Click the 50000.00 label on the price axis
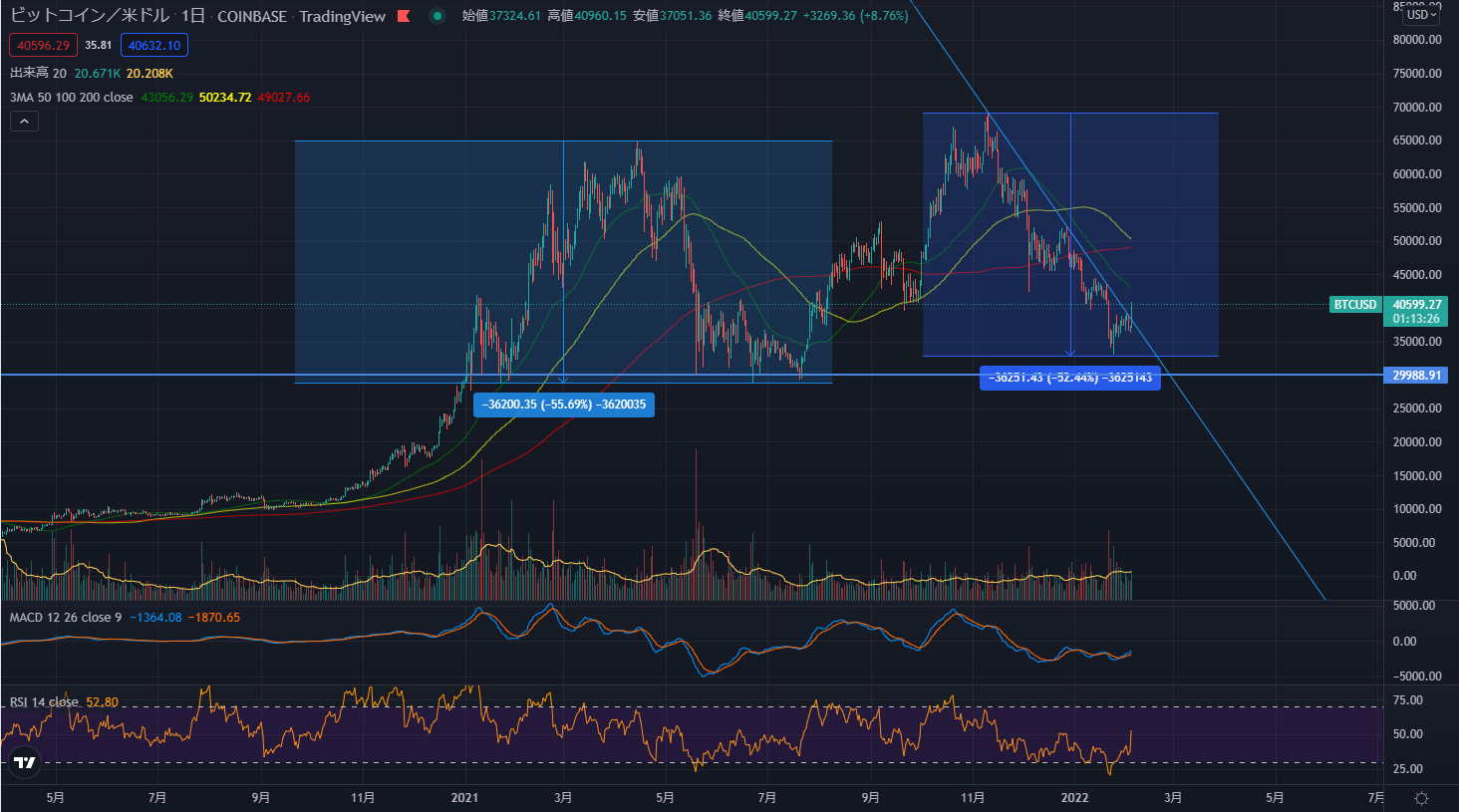The image size is (1459, 812). coord(1417,240)
